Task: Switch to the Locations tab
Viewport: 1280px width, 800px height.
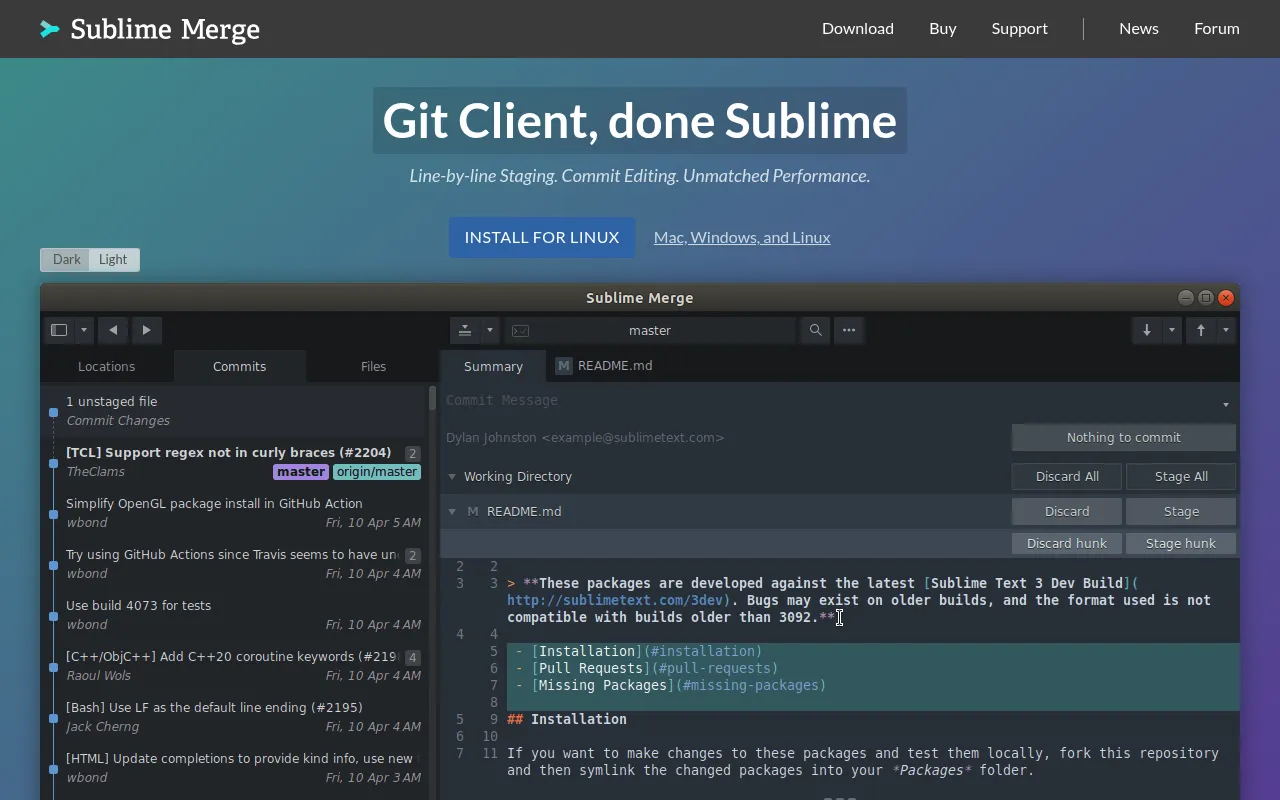Action: pos(106,366)
